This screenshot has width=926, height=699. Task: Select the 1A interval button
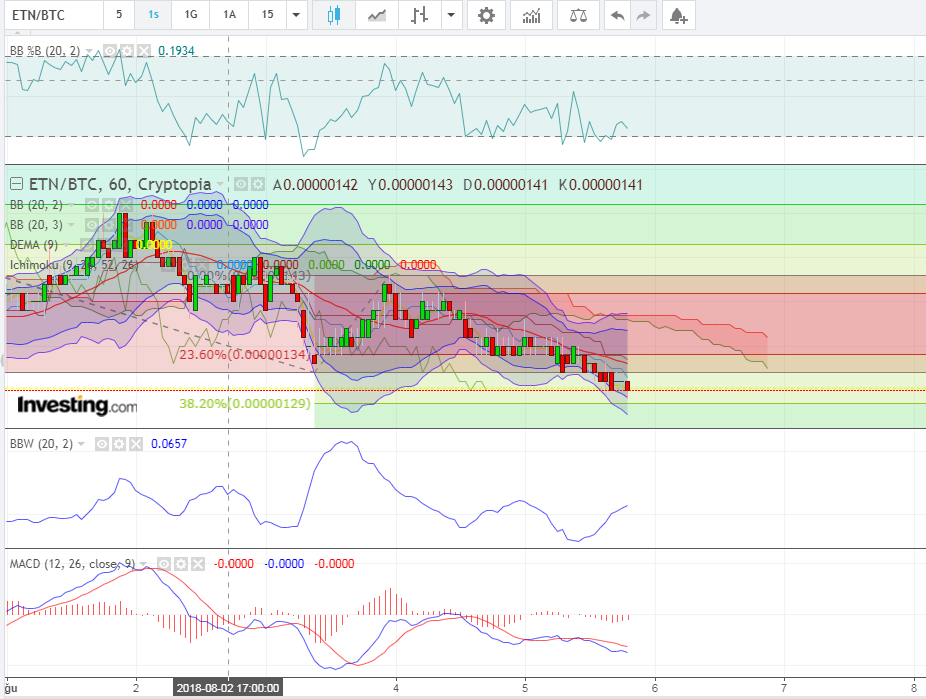[x=229, y=15]
